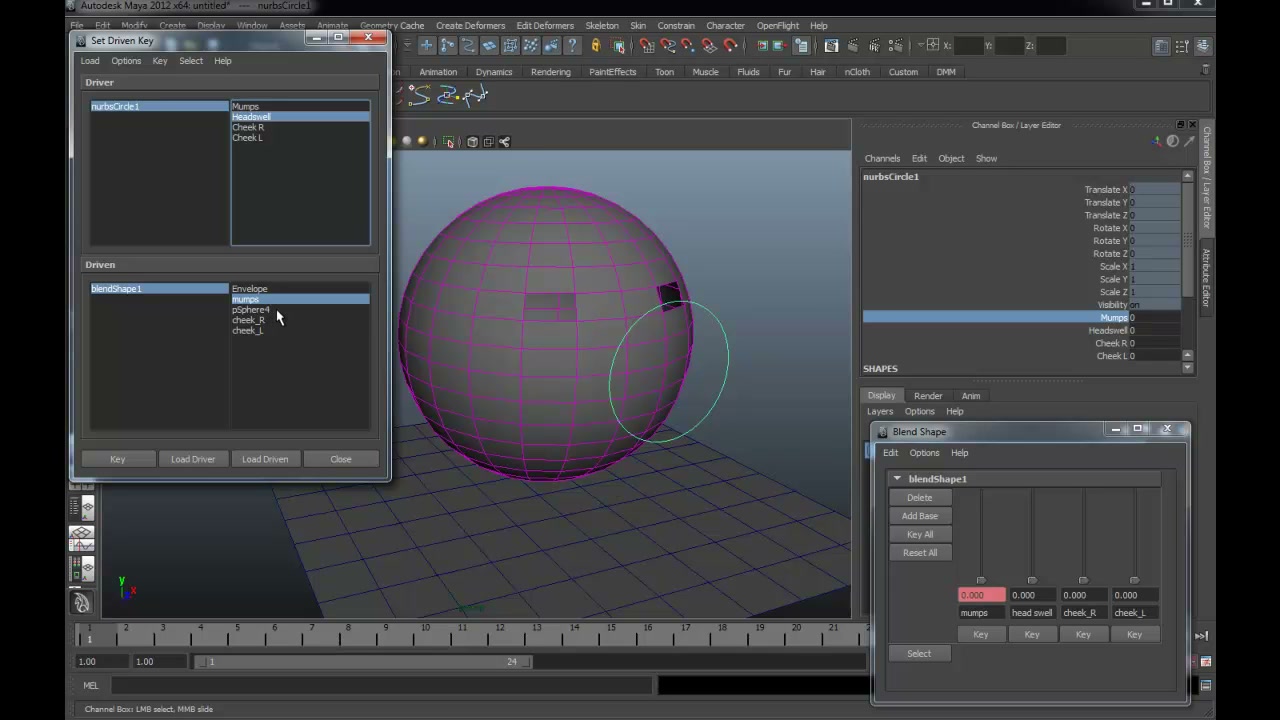Expand the SHAPES section arrow in Channel Box
The image size is (1280, 720).
[x=1187, y=368]
